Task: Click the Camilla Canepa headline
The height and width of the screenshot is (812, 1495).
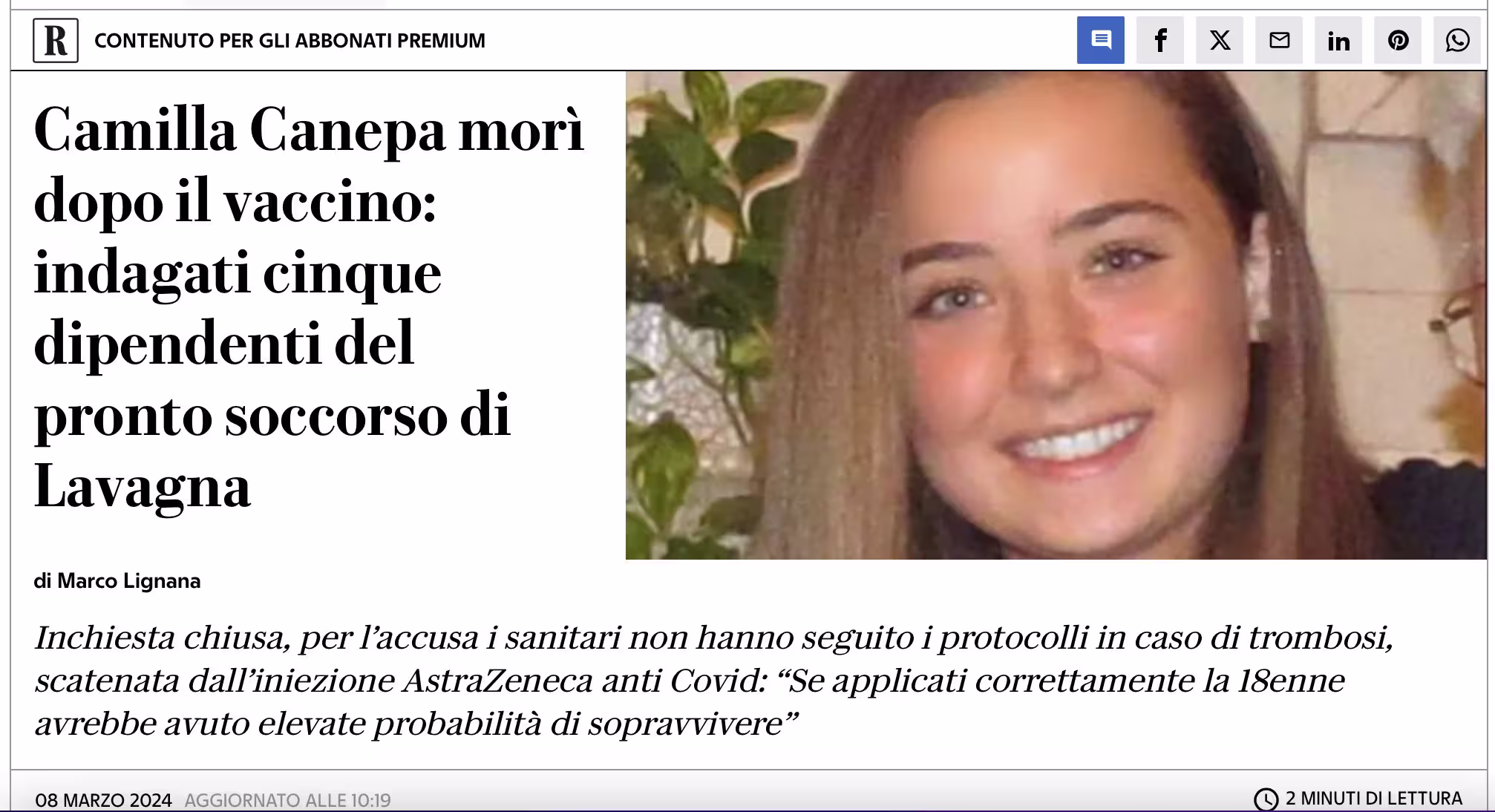Action: pyautogui.click(x=310, y=308)
